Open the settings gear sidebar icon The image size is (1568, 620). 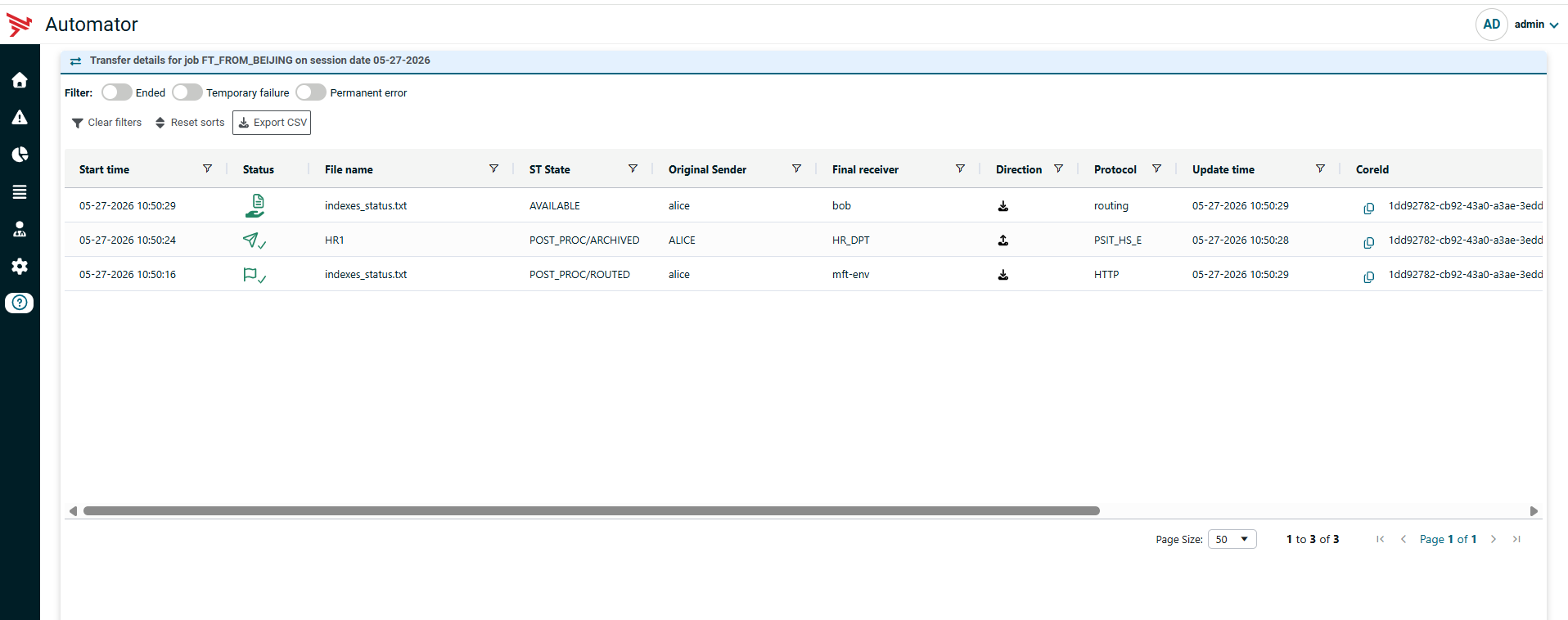pos(20,266)
